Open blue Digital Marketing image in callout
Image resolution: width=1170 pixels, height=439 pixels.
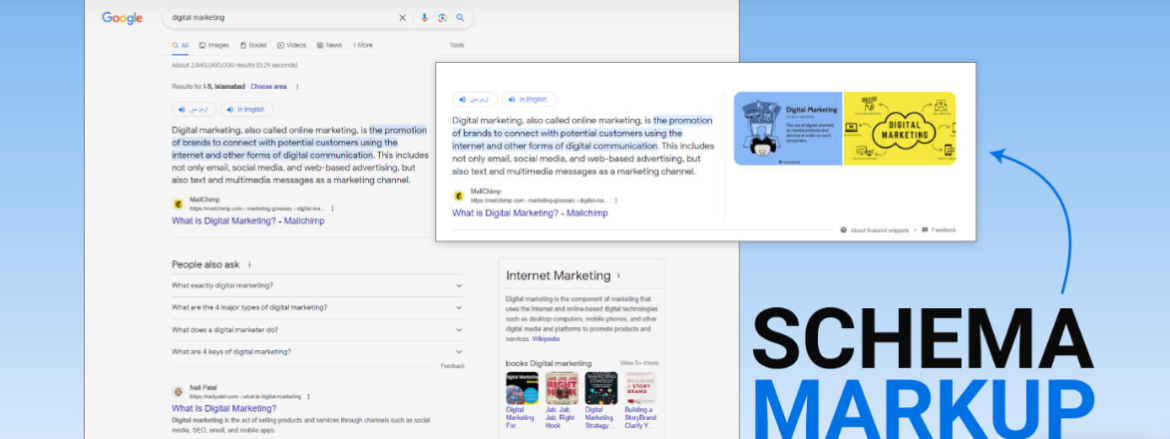788,128
